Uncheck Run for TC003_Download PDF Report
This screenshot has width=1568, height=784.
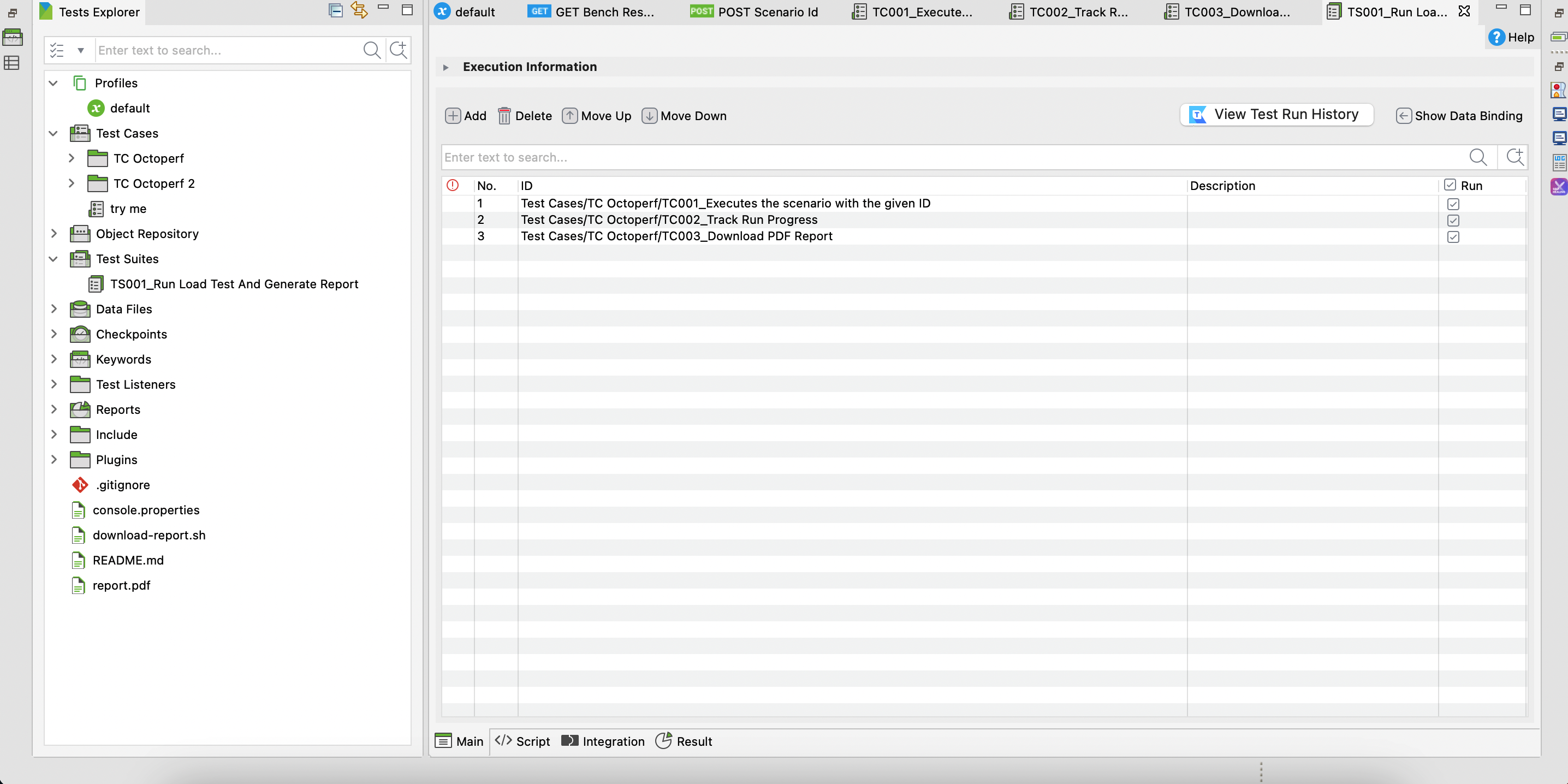tap(1454, 237)
